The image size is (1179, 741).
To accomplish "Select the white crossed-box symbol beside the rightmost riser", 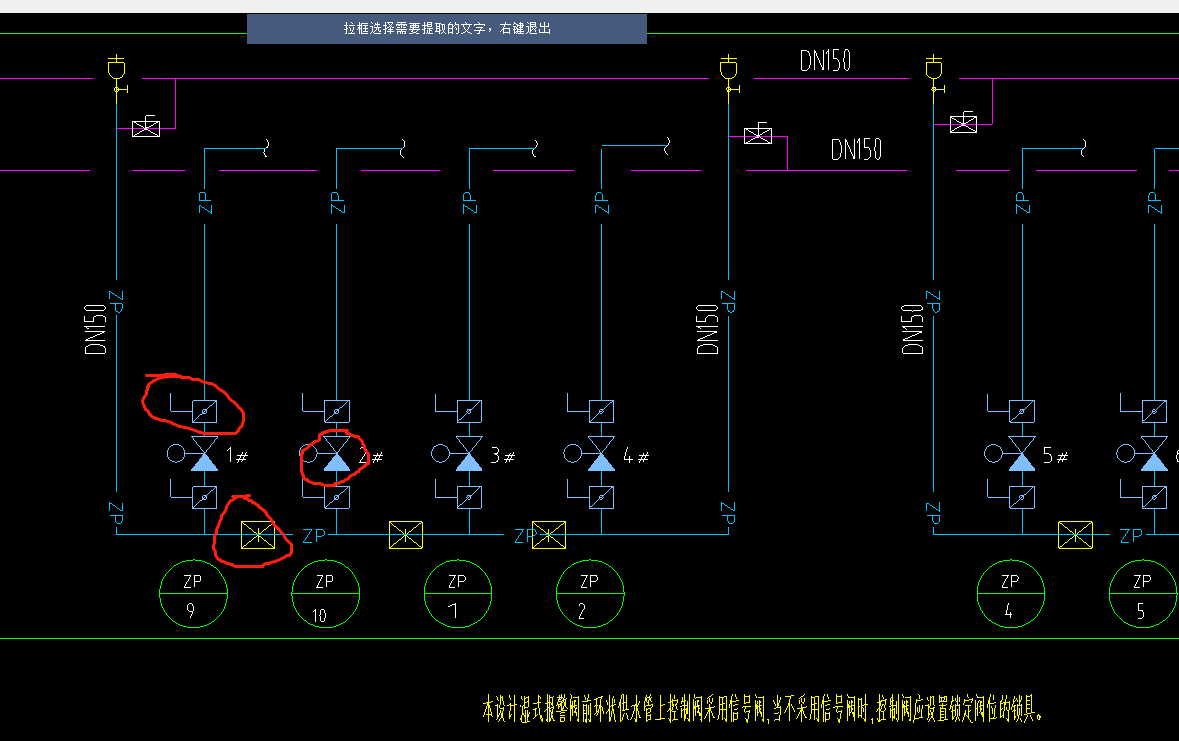I will coord(963,123).
